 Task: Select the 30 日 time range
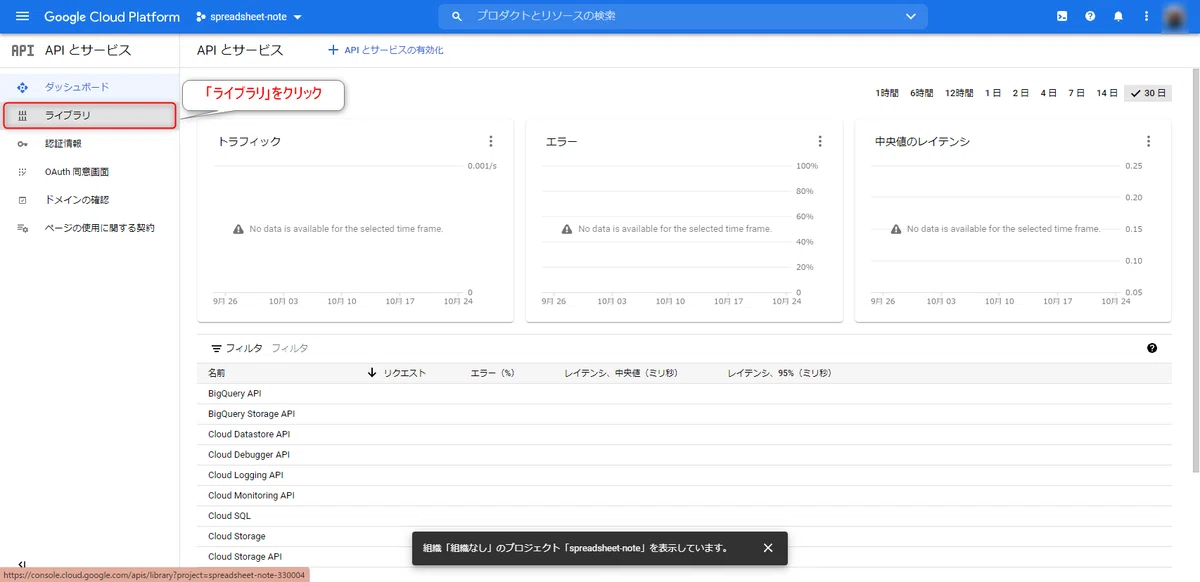(x=1147, y=93)
